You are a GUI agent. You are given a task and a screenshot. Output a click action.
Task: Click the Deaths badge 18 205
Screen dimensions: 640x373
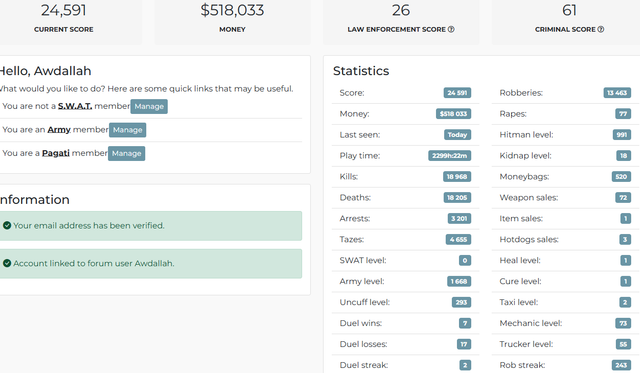tap(457, 198)
